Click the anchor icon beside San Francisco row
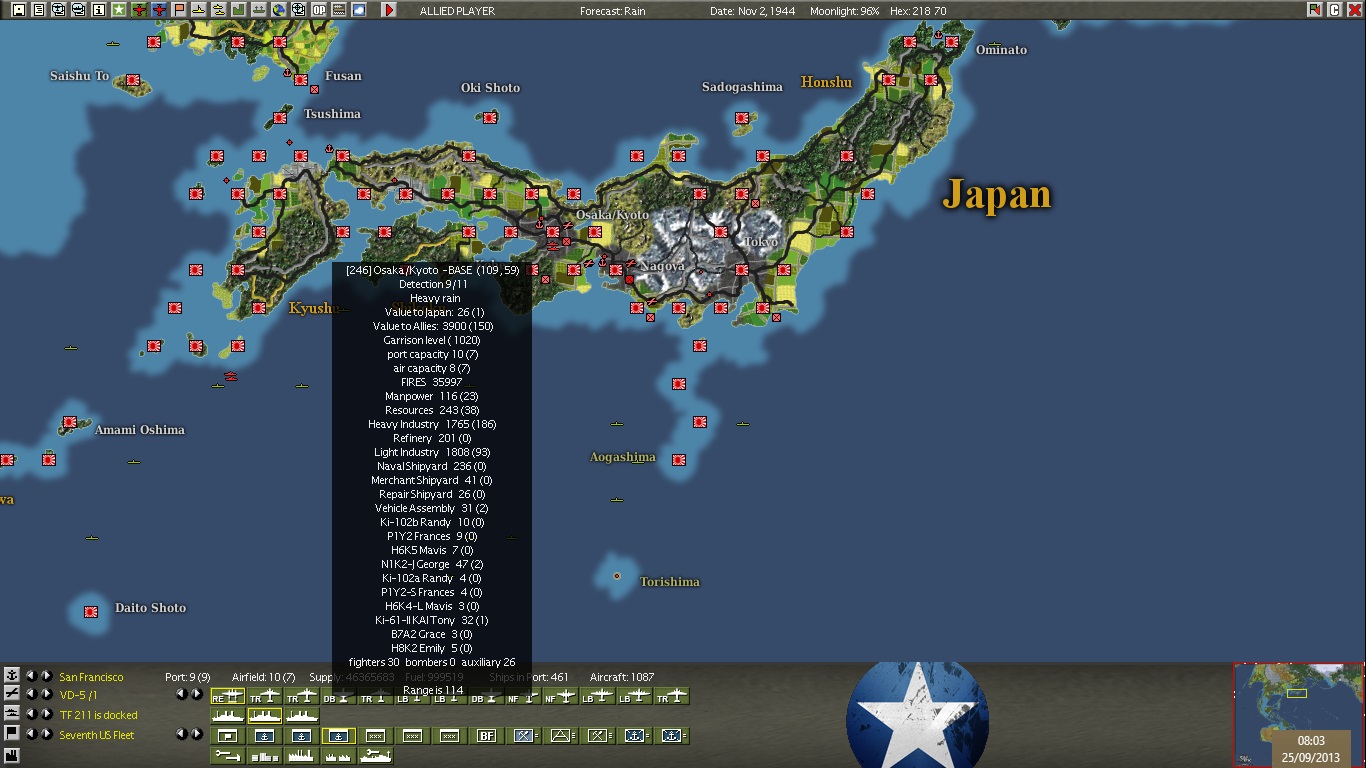This screenshot has width=1366, height=768. 12,675
